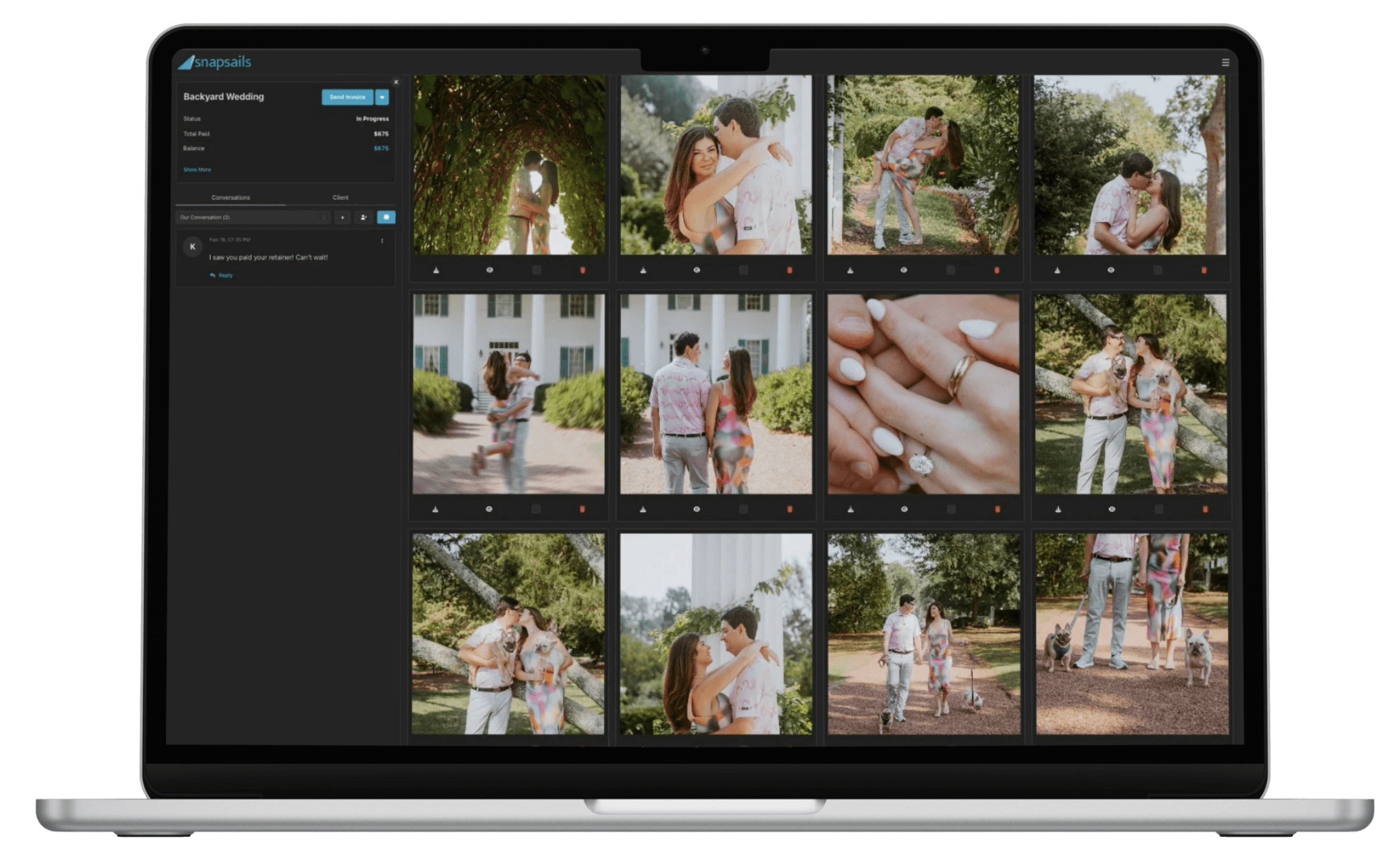Expand the Send Invoice dropdown arrow
This screenshot has width=1400, height=867.
(x=382, y=98)
